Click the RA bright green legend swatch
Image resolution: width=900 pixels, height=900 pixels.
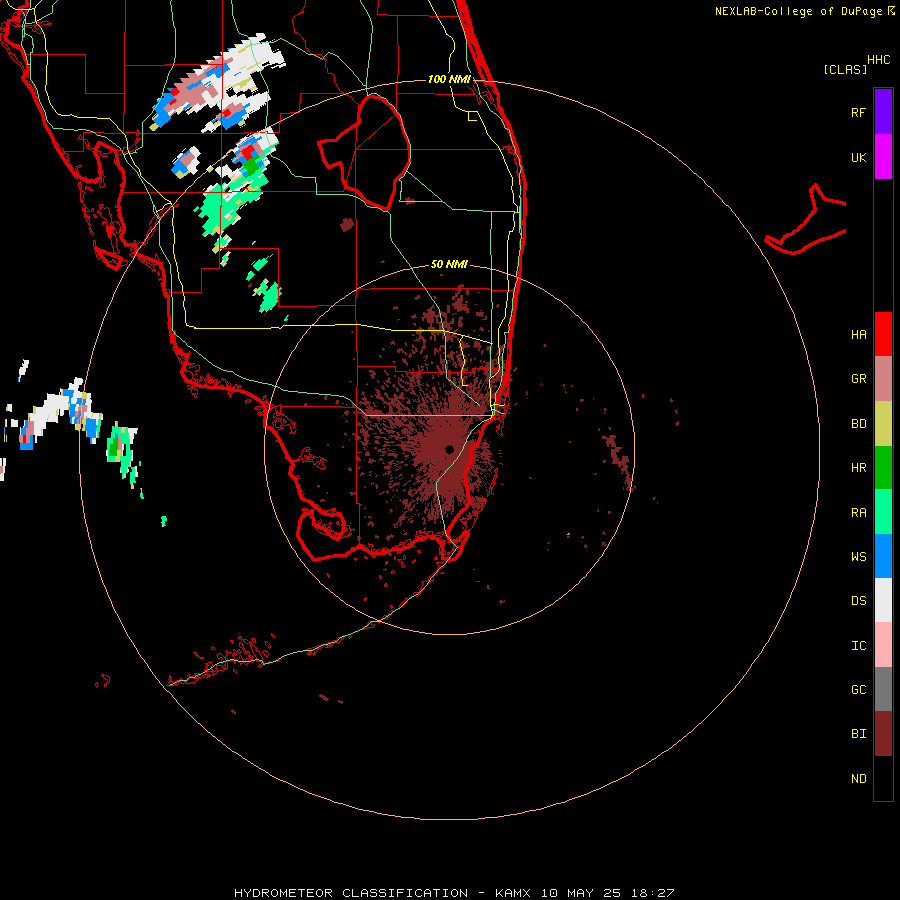coord(883,512)
